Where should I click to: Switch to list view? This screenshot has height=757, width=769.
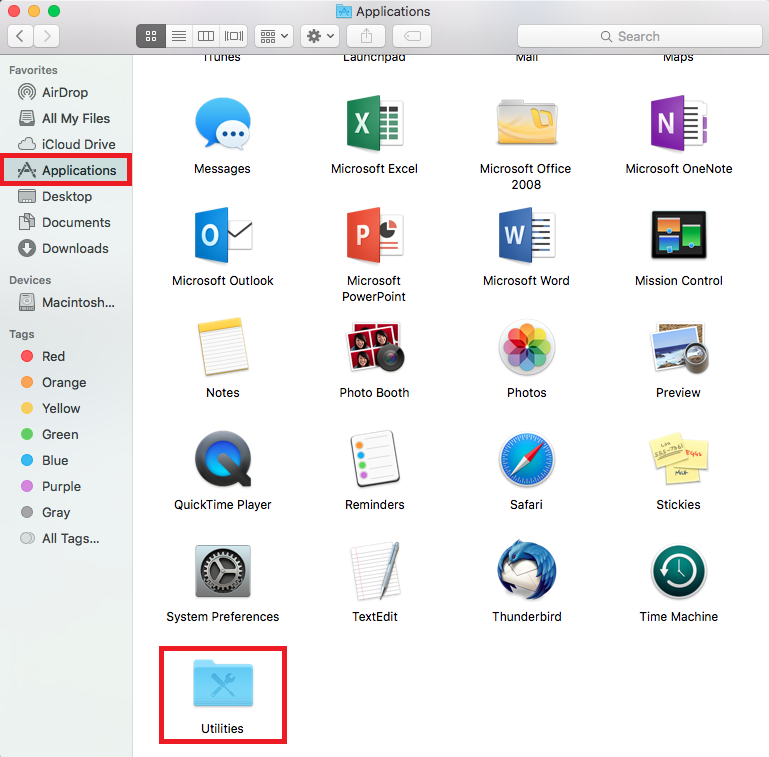click(x=179, y=36)
